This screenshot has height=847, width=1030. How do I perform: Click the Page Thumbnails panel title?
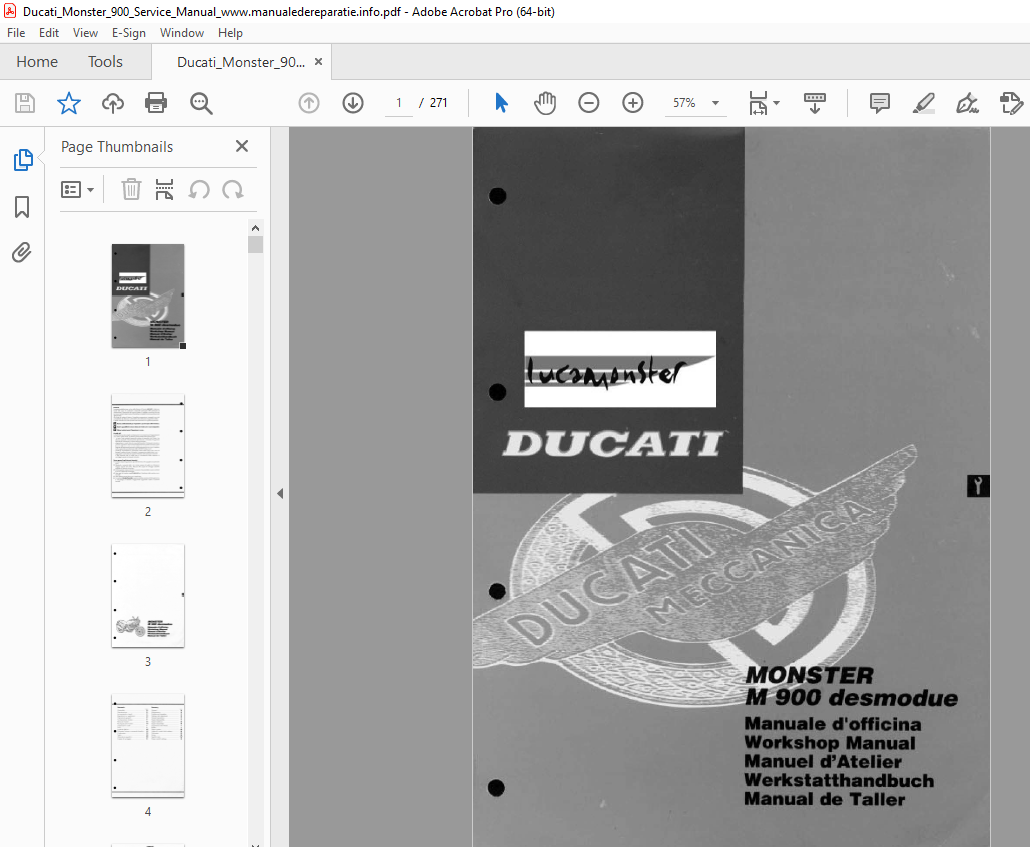pos(117,147)
